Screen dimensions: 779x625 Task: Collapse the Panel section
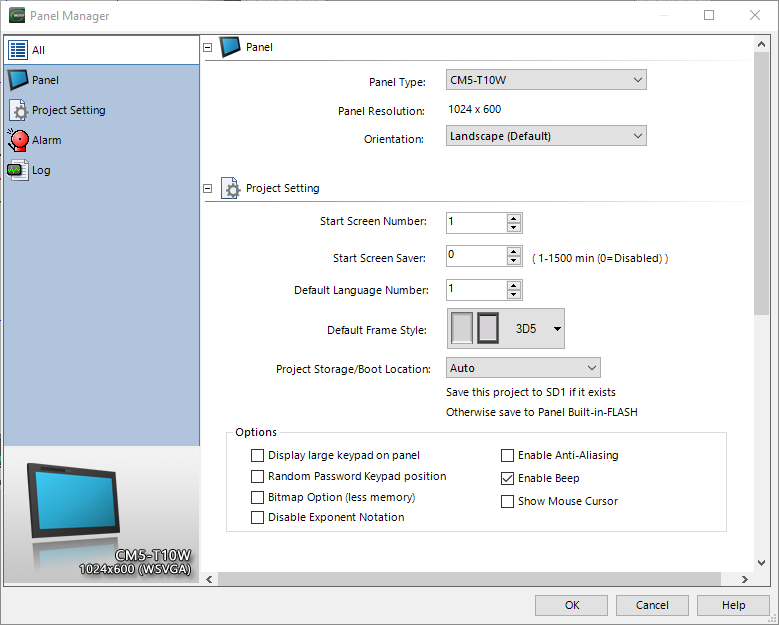tap(209, 47)
